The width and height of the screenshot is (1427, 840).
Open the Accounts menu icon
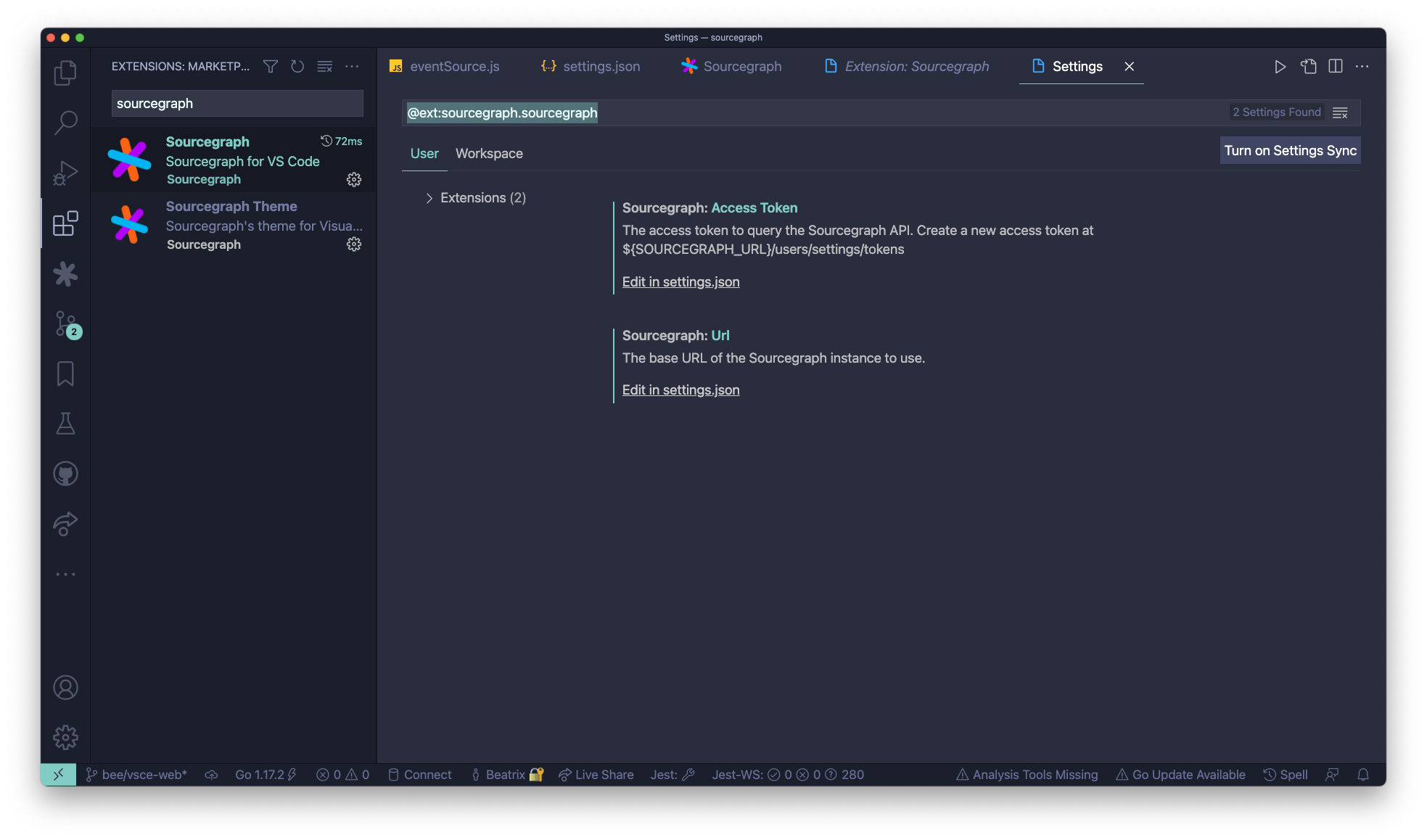point(65,688)
